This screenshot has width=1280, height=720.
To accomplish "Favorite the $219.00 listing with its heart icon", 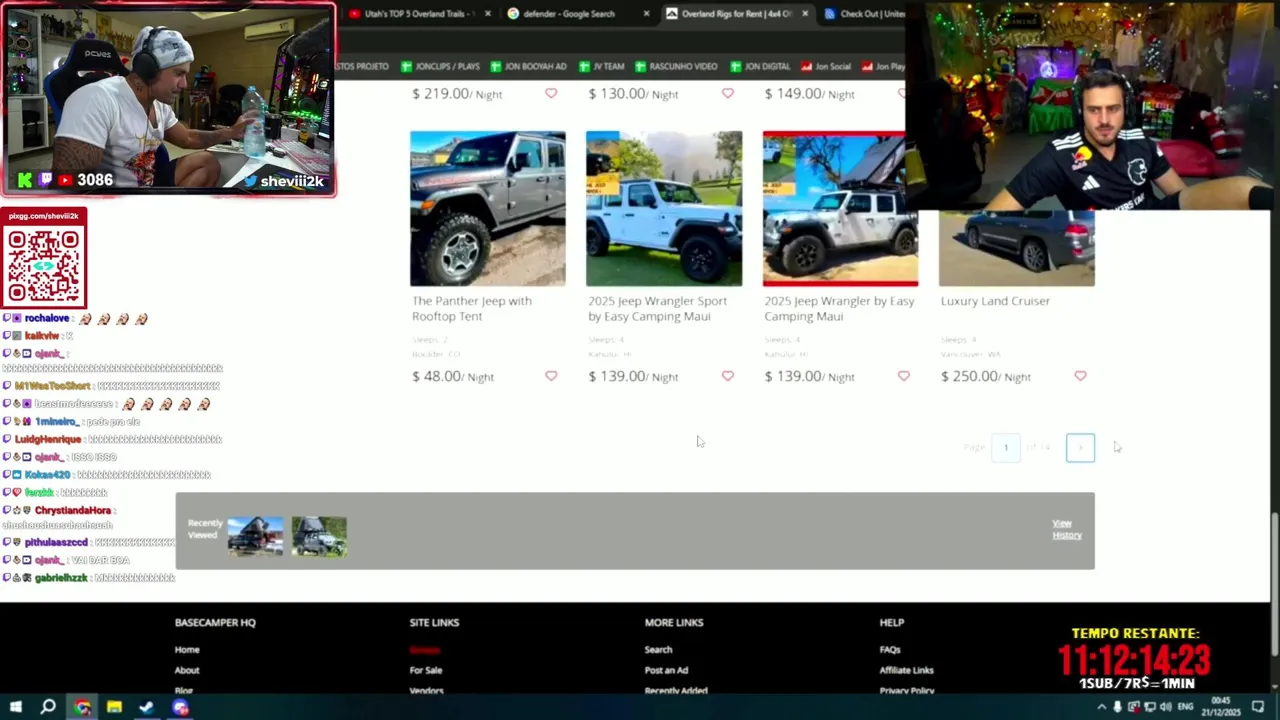I will [551, 93].
